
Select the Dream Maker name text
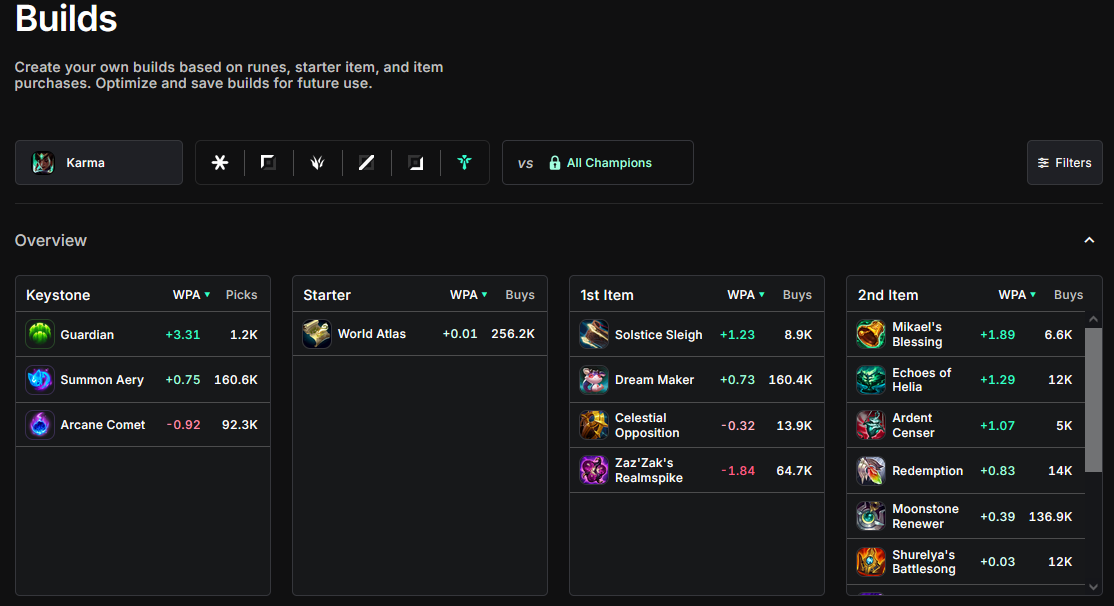point(654,380)
